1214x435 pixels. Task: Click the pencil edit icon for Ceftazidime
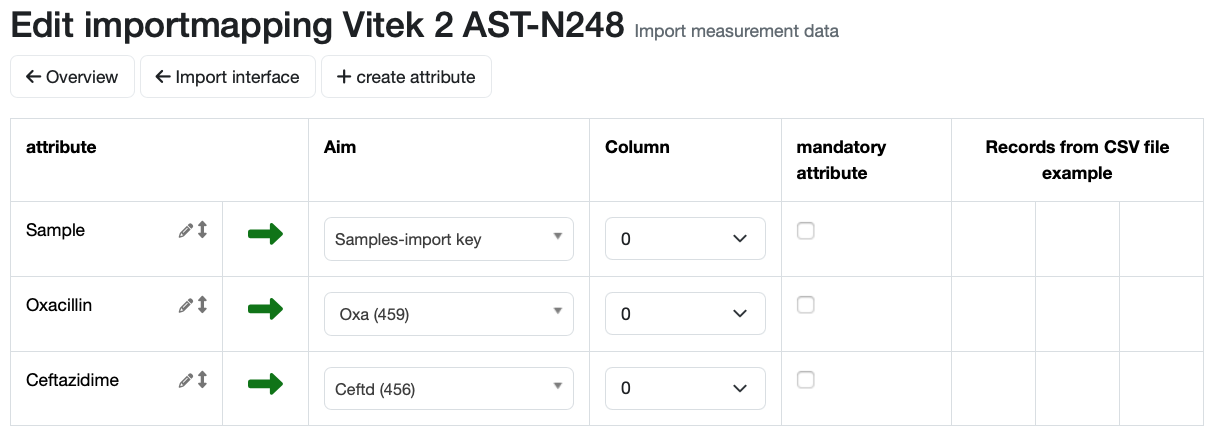(185, 381)
